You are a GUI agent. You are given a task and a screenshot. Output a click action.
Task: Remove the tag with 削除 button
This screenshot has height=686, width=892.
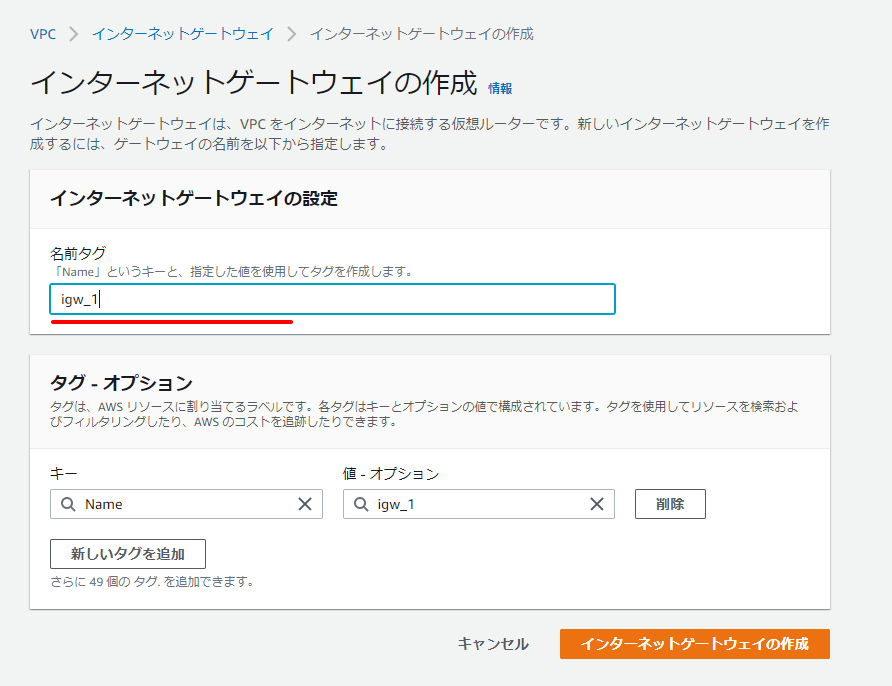click(x=670, y=504)
